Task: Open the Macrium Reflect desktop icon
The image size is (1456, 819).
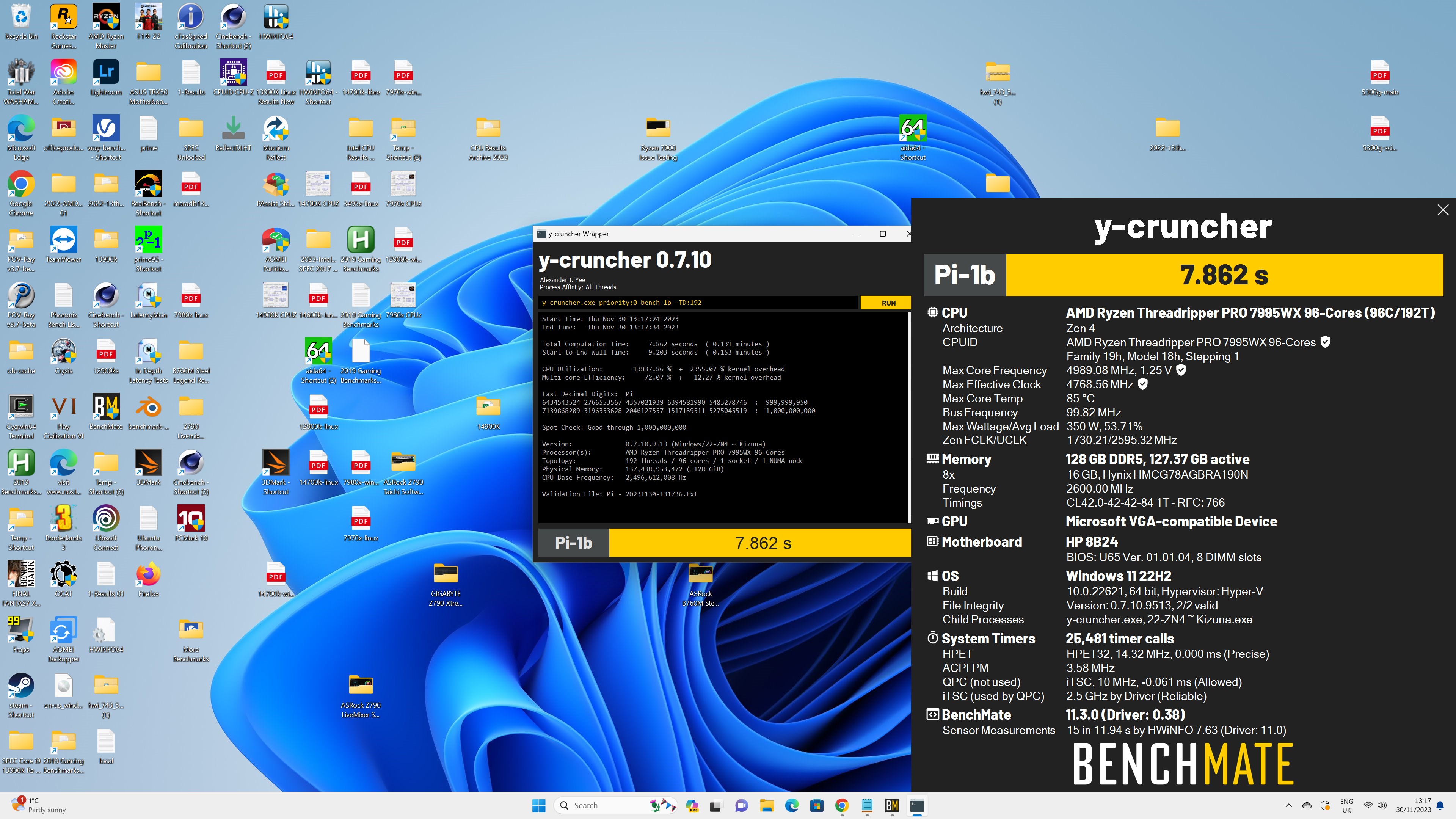Action: pyautogui.click(x=276, y=138)
